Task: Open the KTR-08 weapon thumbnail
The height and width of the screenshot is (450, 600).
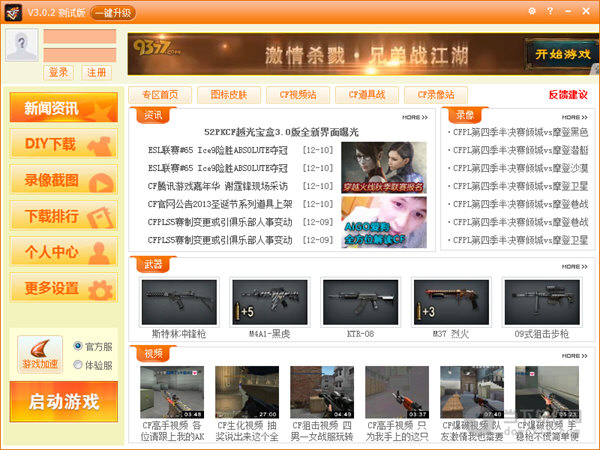Action: (360, 302)
